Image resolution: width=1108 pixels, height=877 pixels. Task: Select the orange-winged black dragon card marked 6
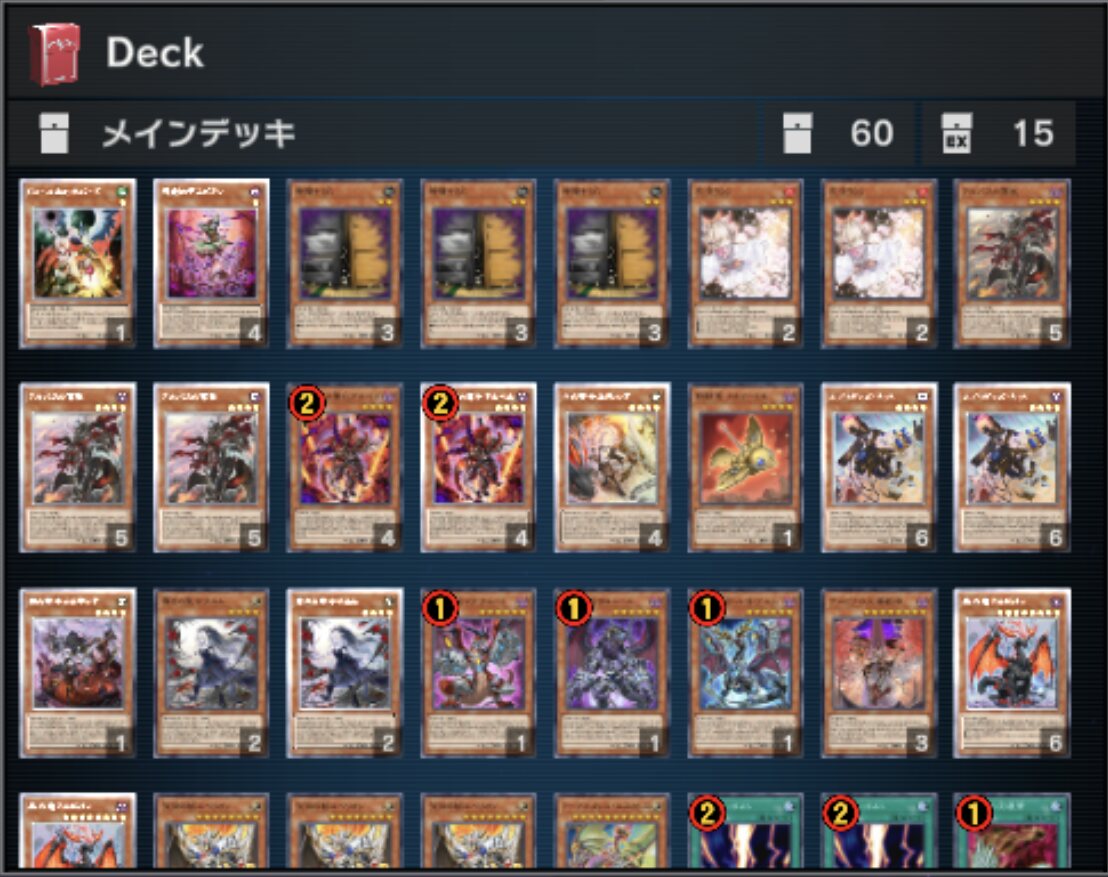pos(1012,673)
